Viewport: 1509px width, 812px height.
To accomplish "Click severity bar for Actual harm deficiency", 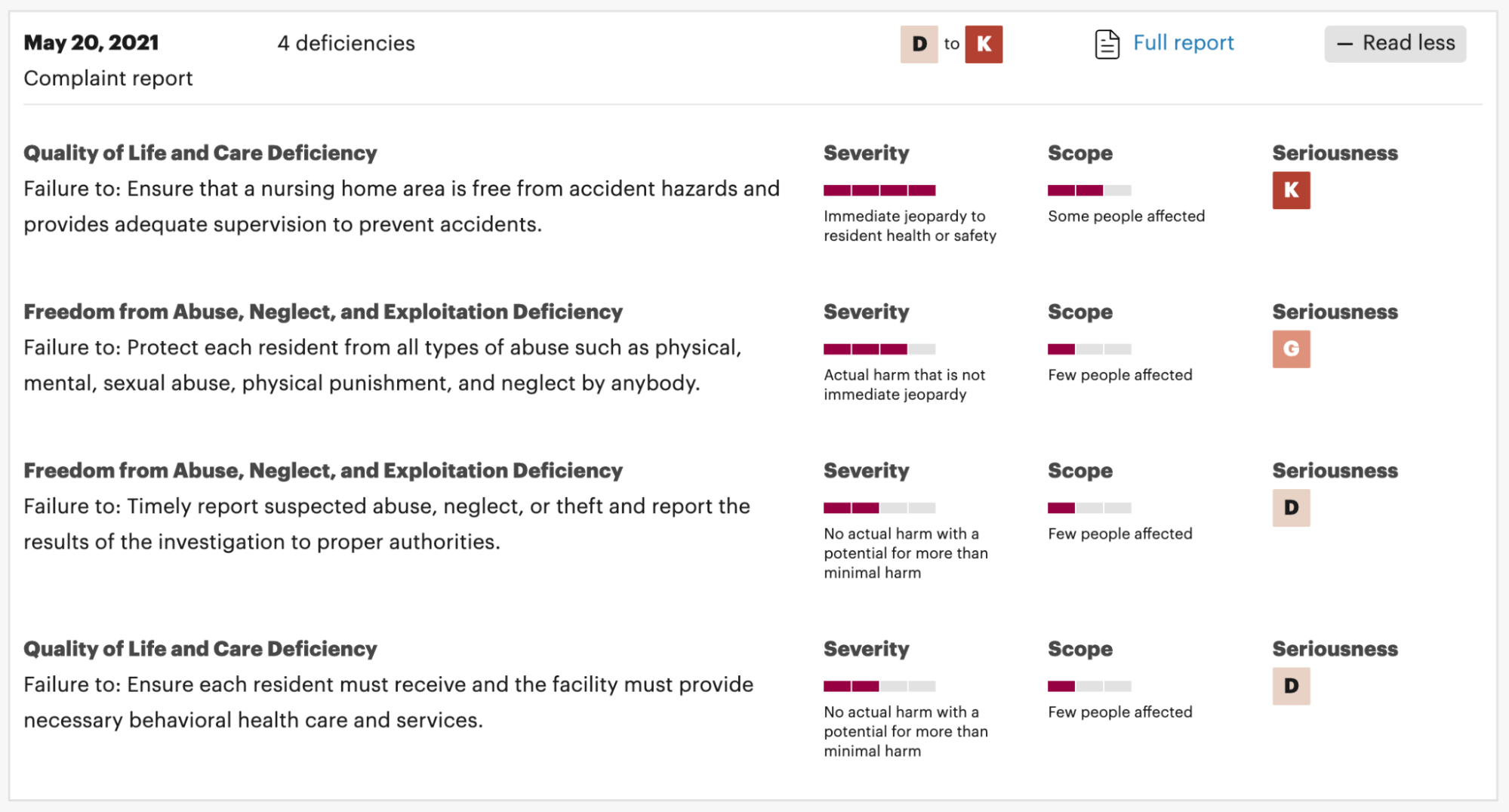I will 879,349.
